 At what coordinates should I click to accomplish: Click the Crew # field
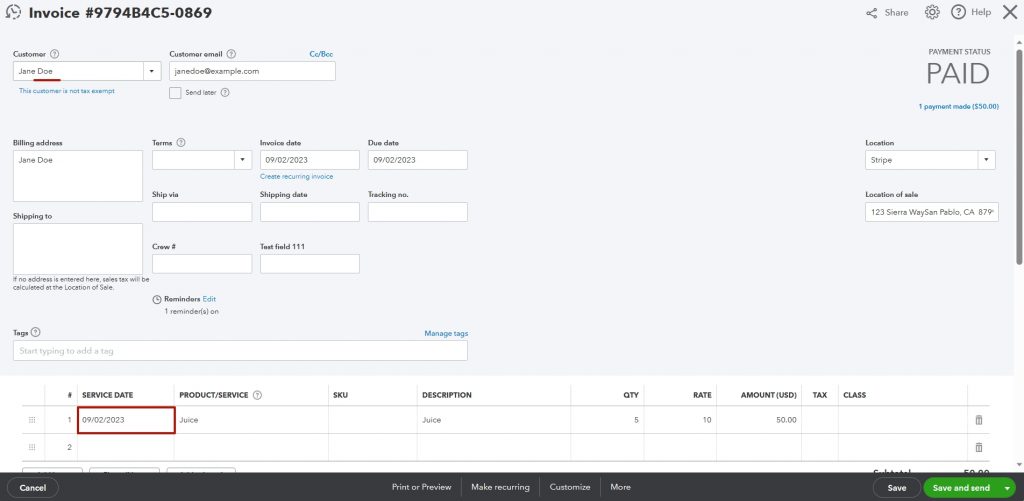click(x=202, y=264)
